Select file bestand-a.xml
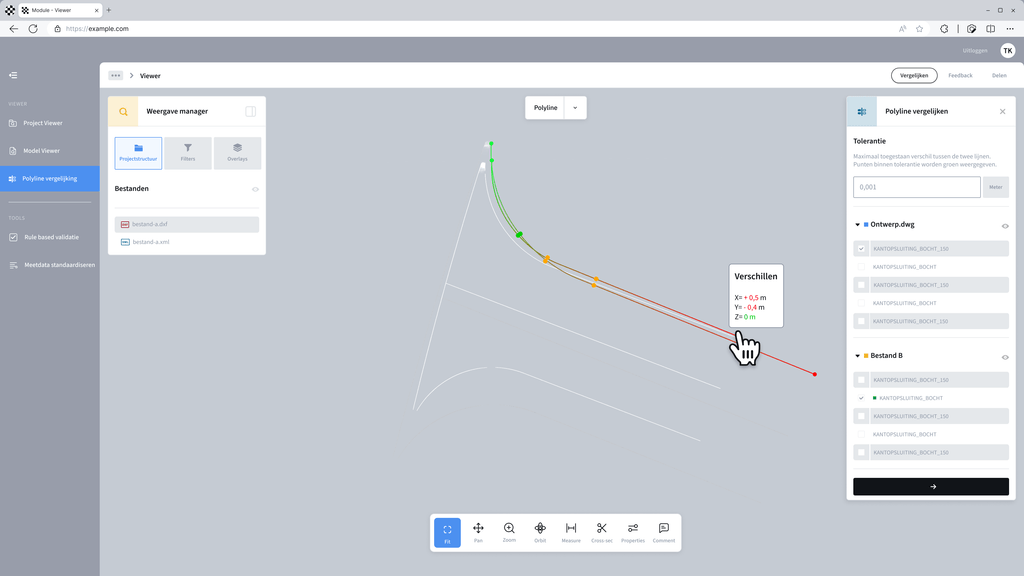Viewport: 1024px width, 576px height. 187,242
